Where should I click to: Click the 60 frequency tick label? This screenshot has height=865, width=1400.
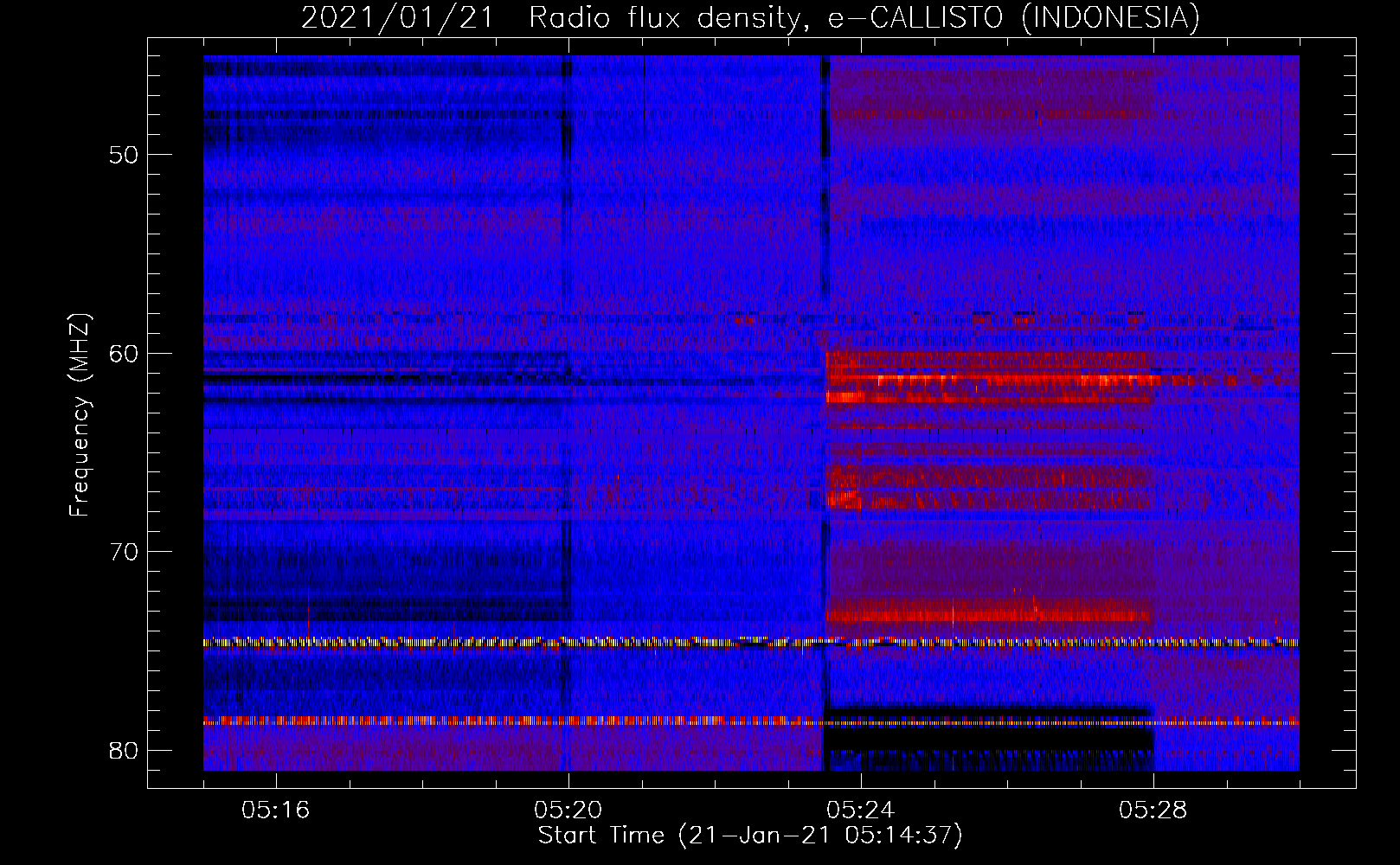[x=125, y=353]
